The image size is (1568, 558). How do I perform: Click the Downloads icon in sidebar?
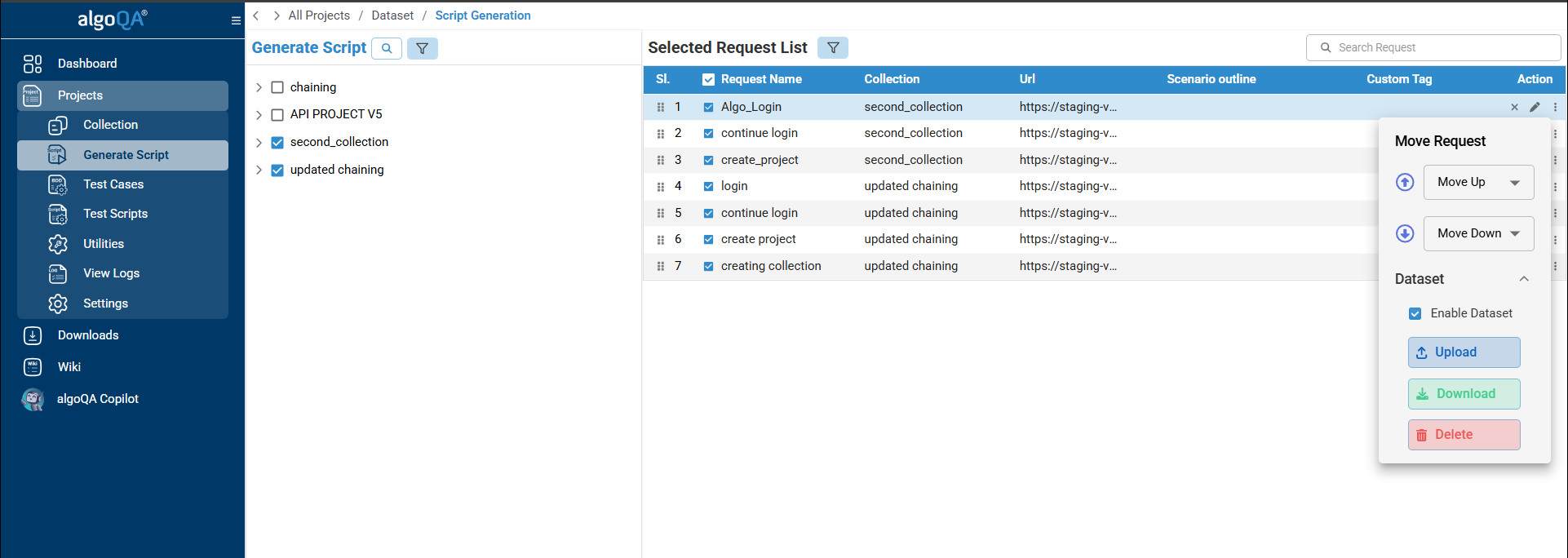click(x=33, y=335)
